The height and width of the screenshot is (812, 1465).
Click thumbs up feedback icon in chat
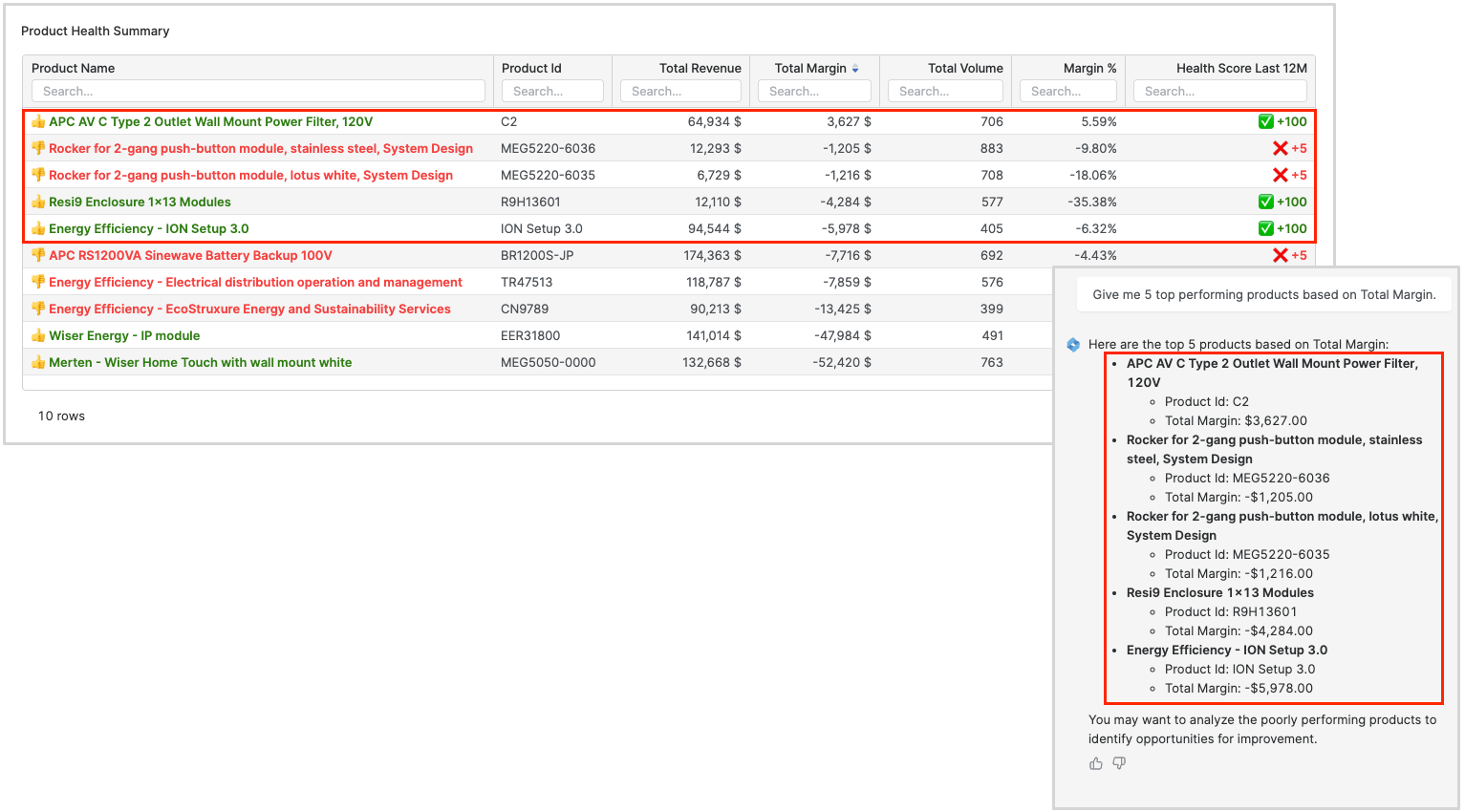[1095, 763]
